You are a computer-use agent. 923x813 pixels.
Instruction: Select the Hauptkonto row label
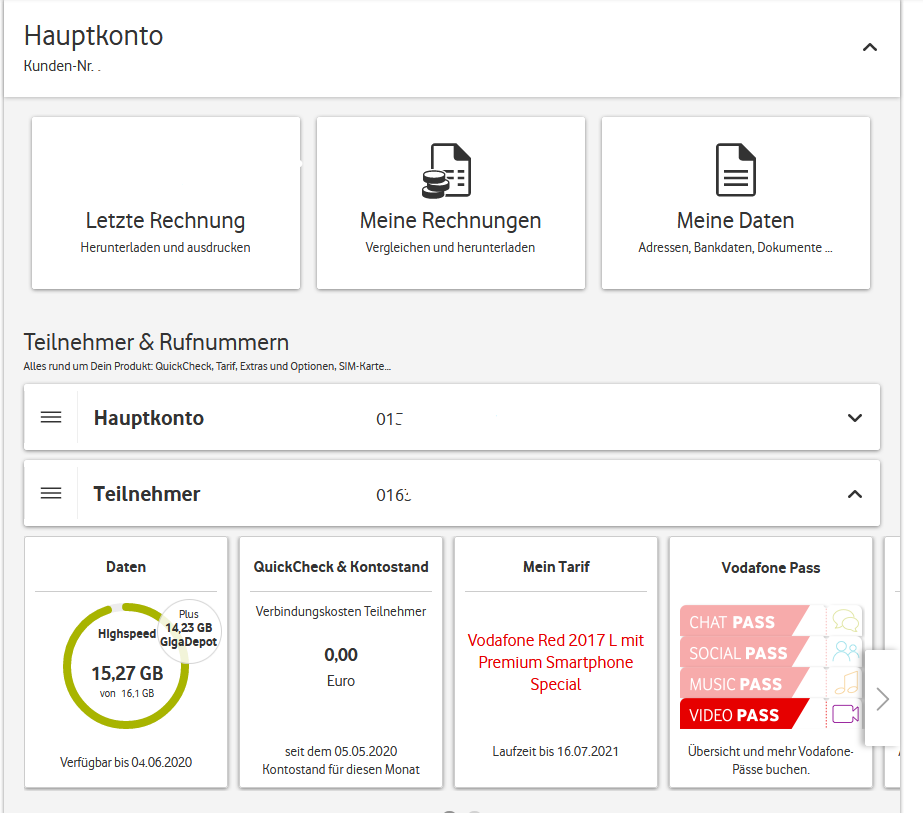coord(149,417)
